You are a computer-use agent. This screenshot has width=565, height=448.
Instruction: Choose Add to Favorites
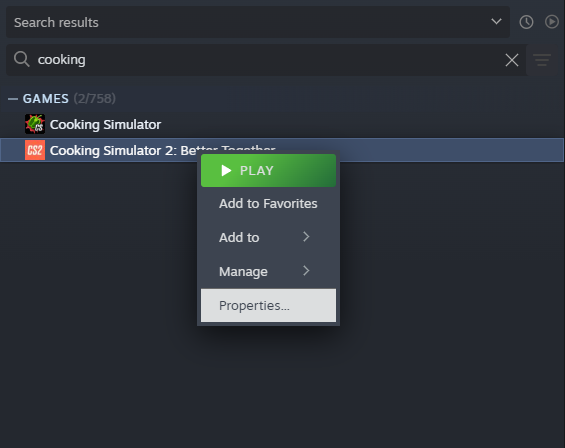pyautogui.click(x=268, y=204)
